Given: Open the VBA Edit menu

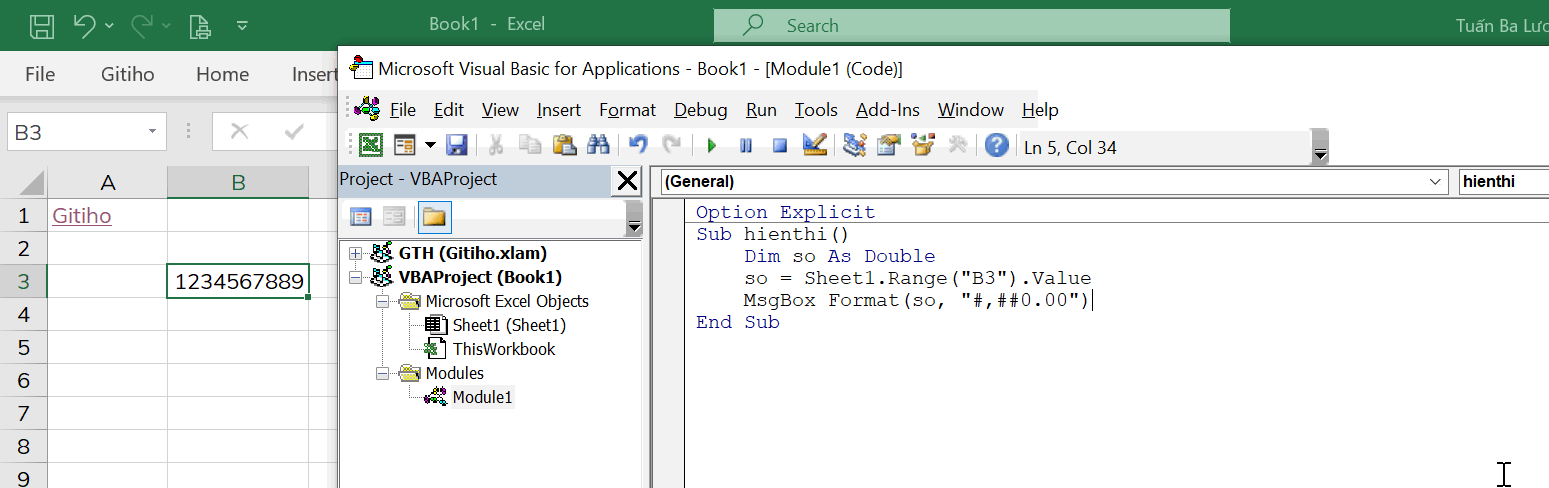Looking at the screenshot, I should point(449,110).
